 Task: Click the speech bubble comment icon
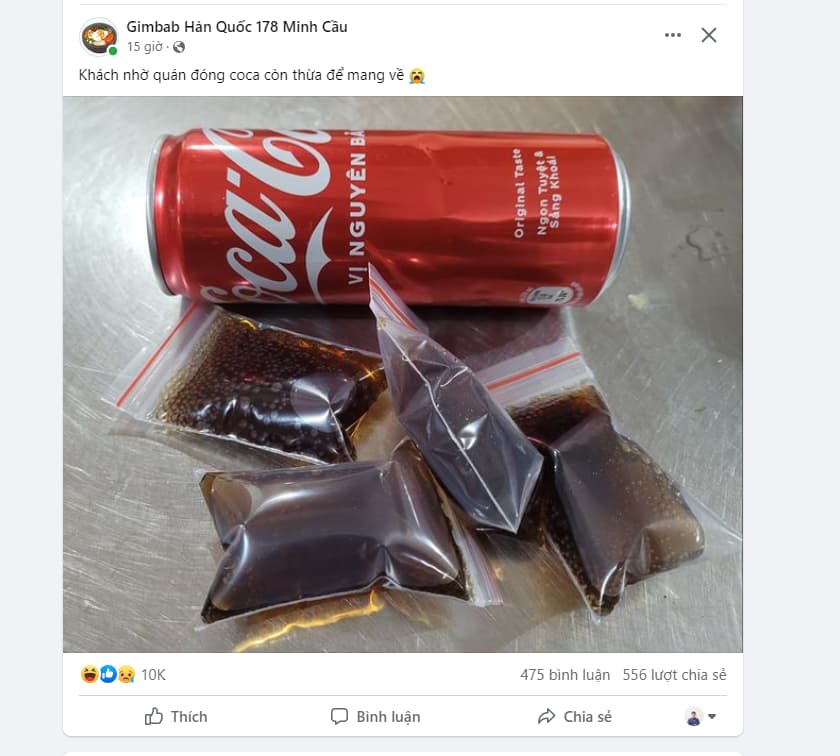pyautogui.click(x=340, y=716)
